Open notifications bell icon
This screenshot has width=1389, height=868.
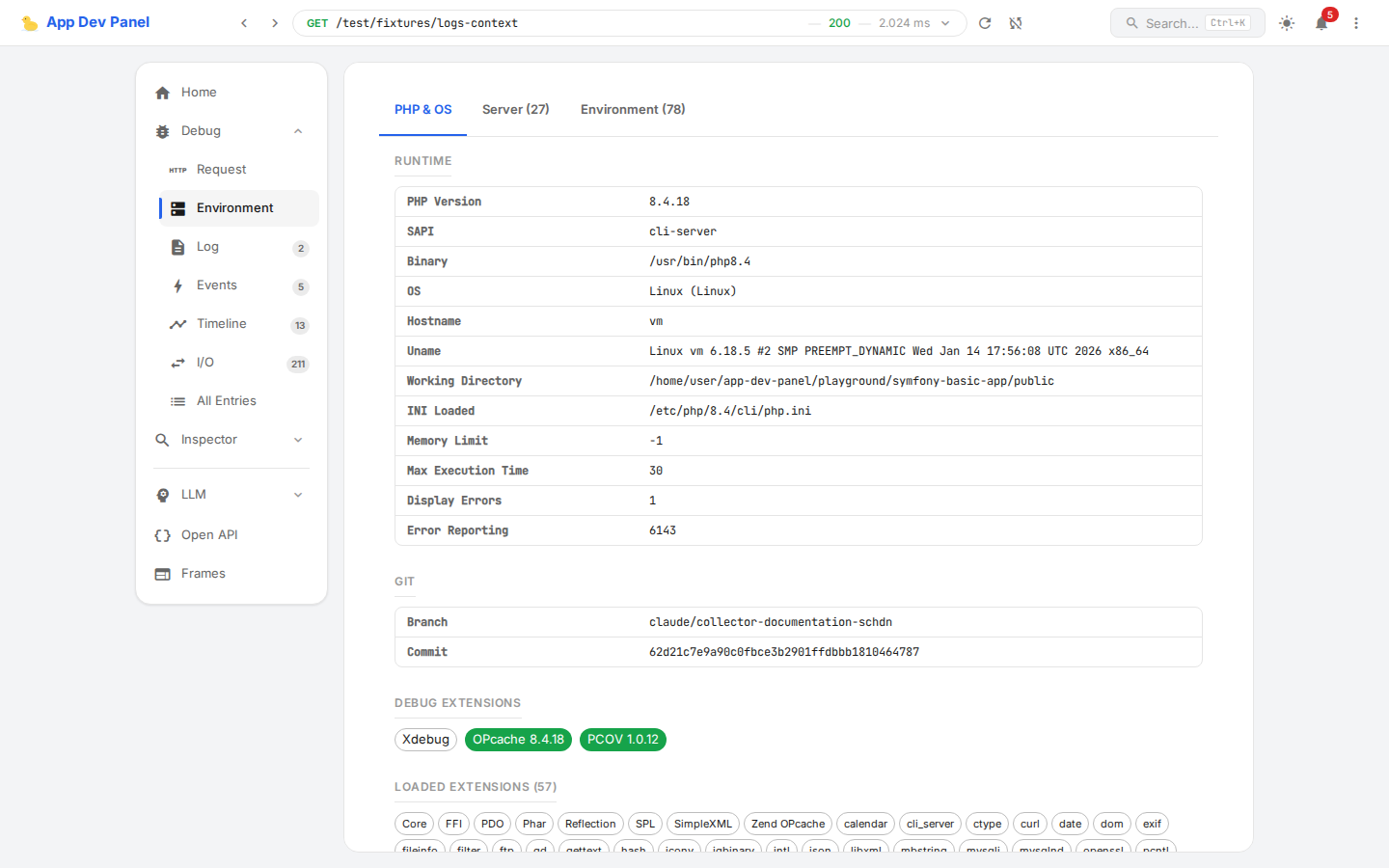pos(1321,23)
